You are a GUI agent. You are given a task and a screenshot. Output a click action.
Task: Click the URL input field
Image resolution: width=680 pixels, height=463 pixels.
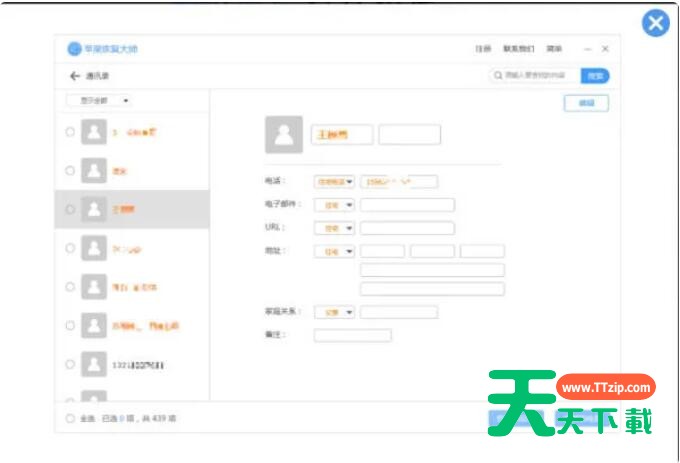pos(407,228)
